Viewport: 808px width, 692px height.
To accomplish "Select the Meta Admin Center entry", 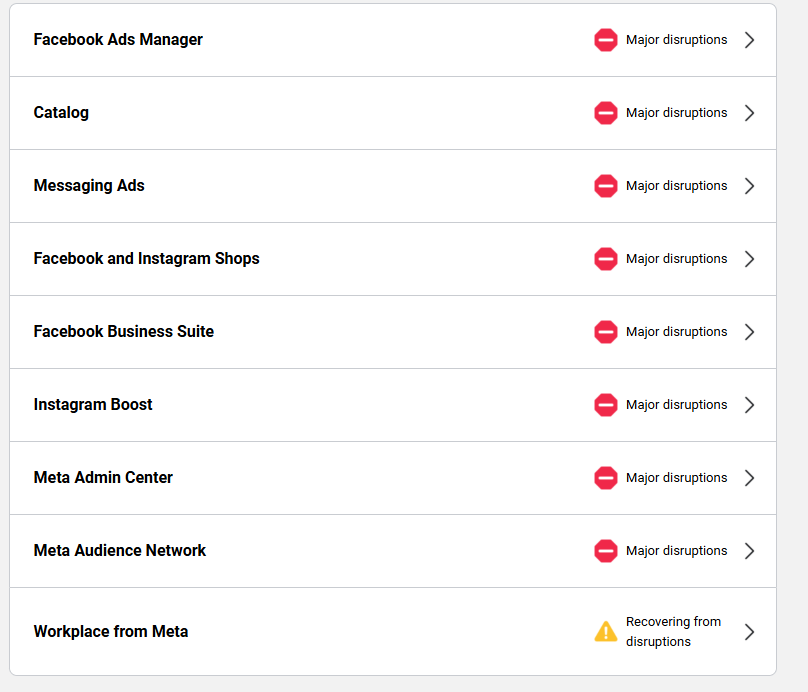I will (103, 478).
